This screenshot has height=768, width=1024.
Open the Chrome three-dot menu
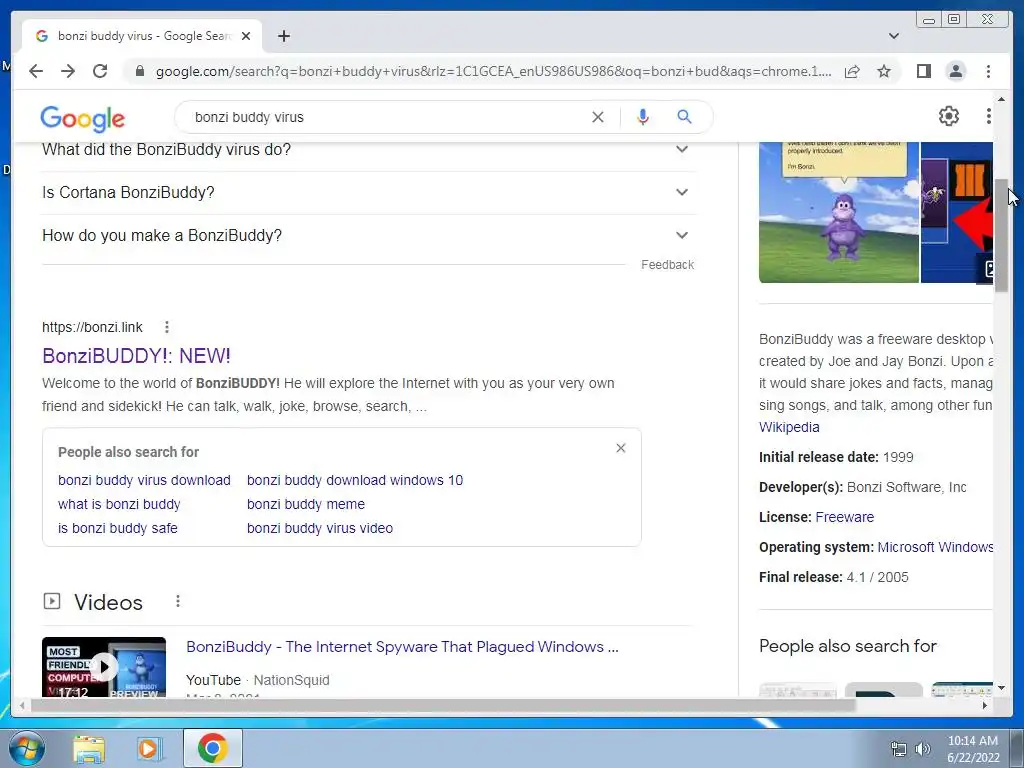[988, 71]
